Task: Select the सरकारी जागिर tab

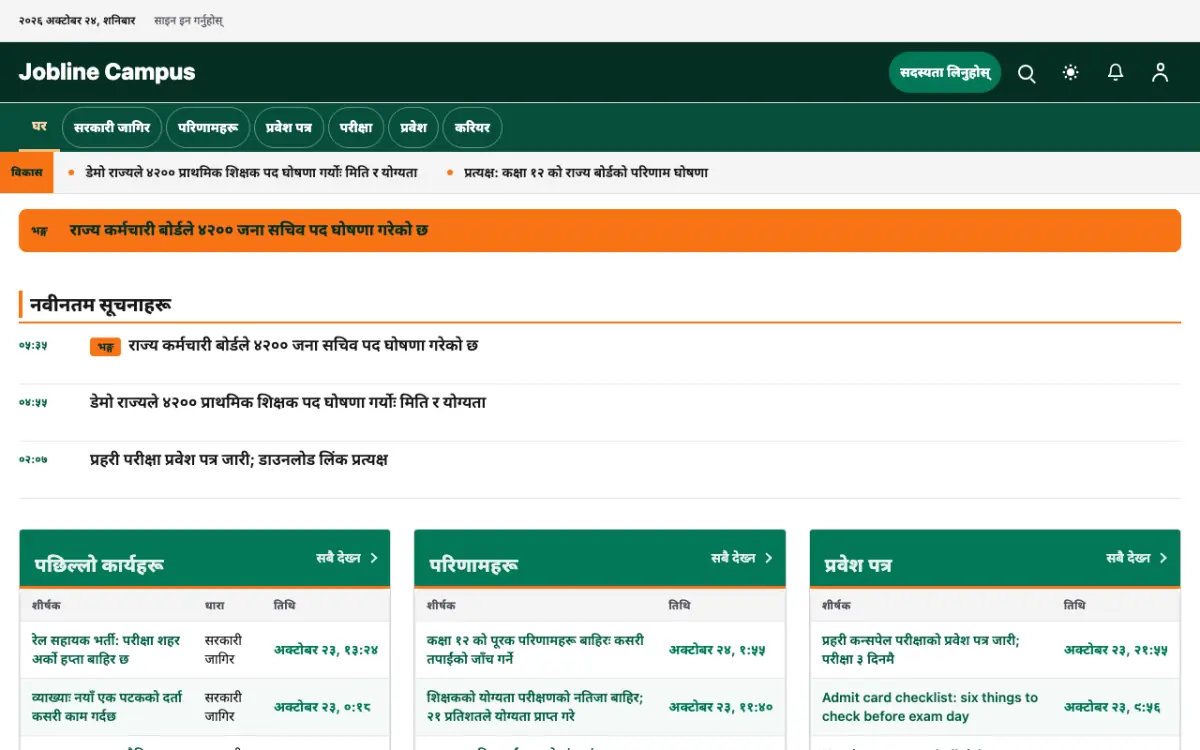Action: click(x=112, y=128)
